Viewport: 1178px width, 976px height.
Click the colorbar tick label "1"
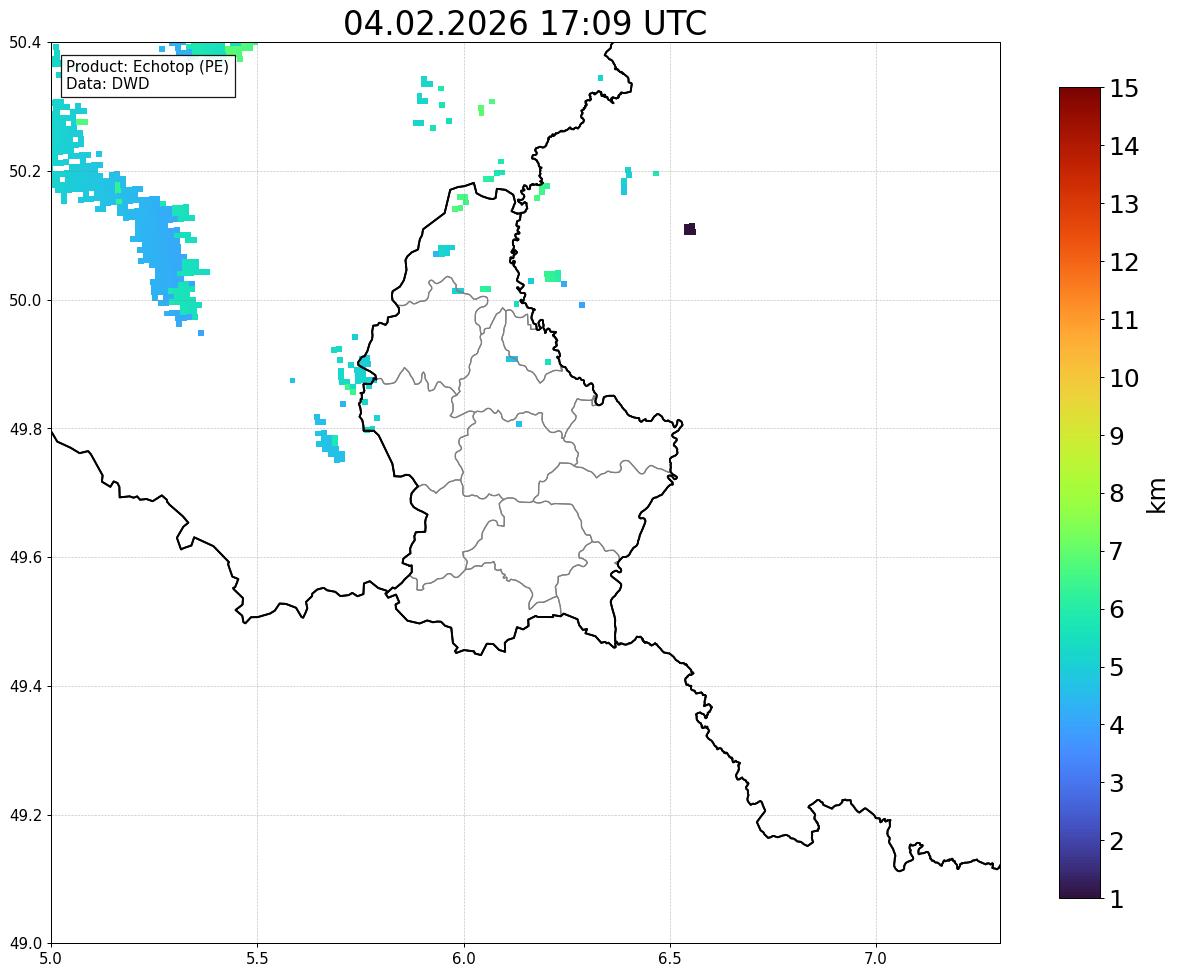click(x=1116, y=899)
